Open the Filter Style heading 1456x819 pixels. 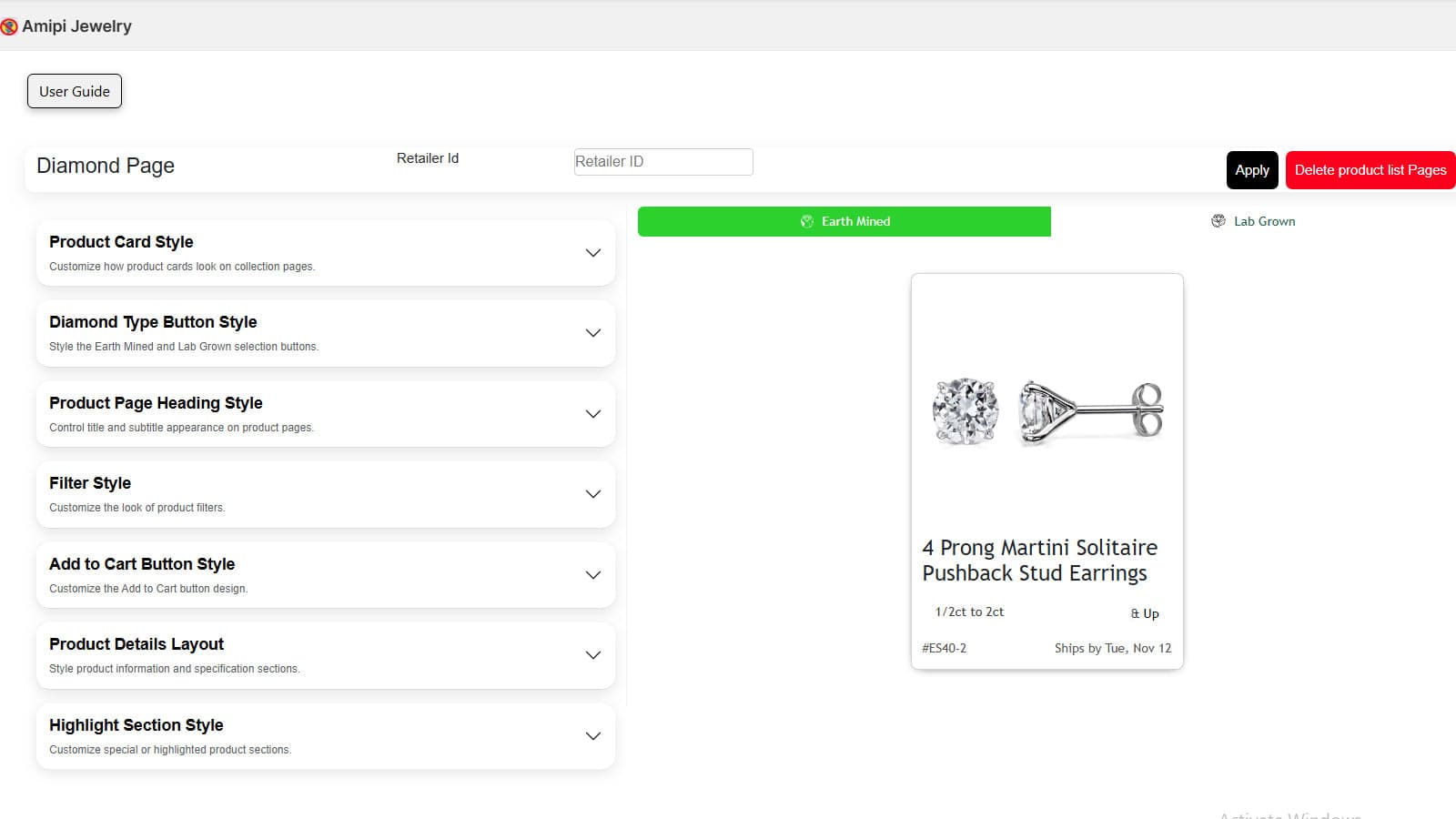coord(90,483)
